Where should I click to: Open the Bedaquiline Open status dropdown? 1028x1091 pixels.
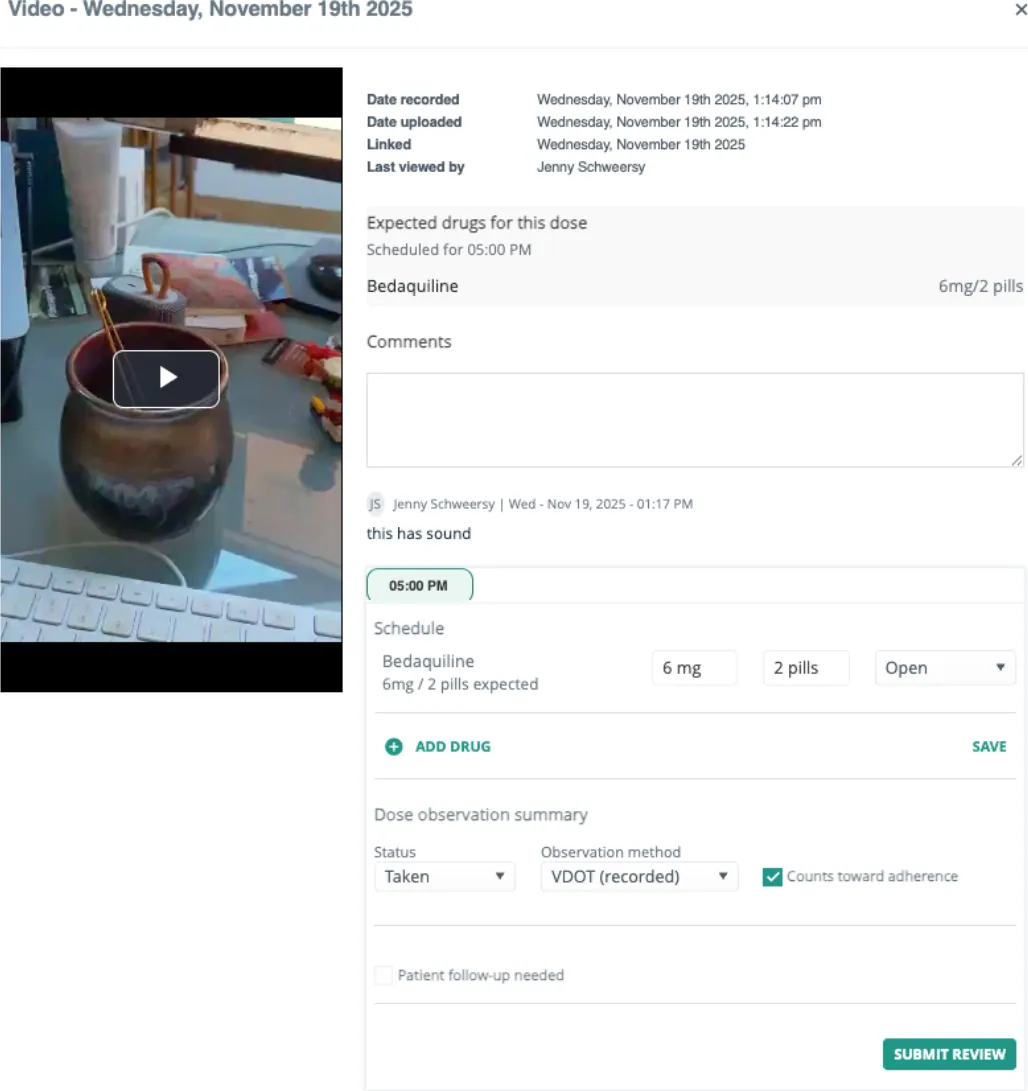944,668
